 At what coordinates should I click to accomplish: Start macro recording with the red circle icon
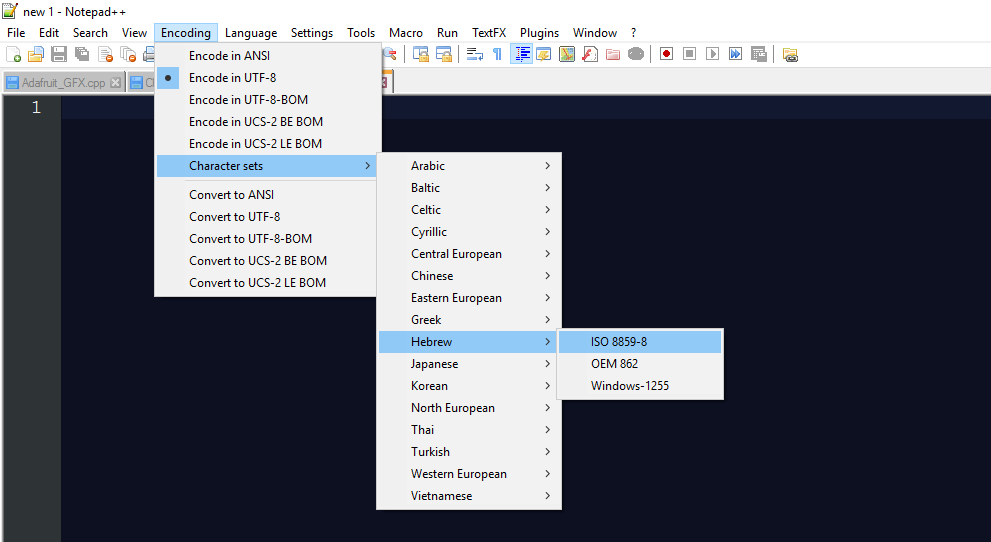(x=666, y=54)
